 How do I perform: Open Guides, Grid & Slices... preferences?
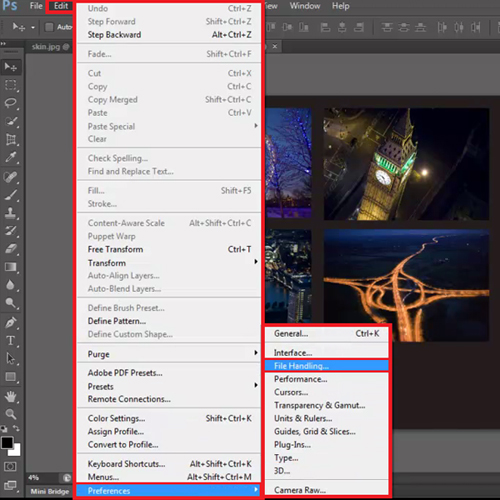(327, 431)
